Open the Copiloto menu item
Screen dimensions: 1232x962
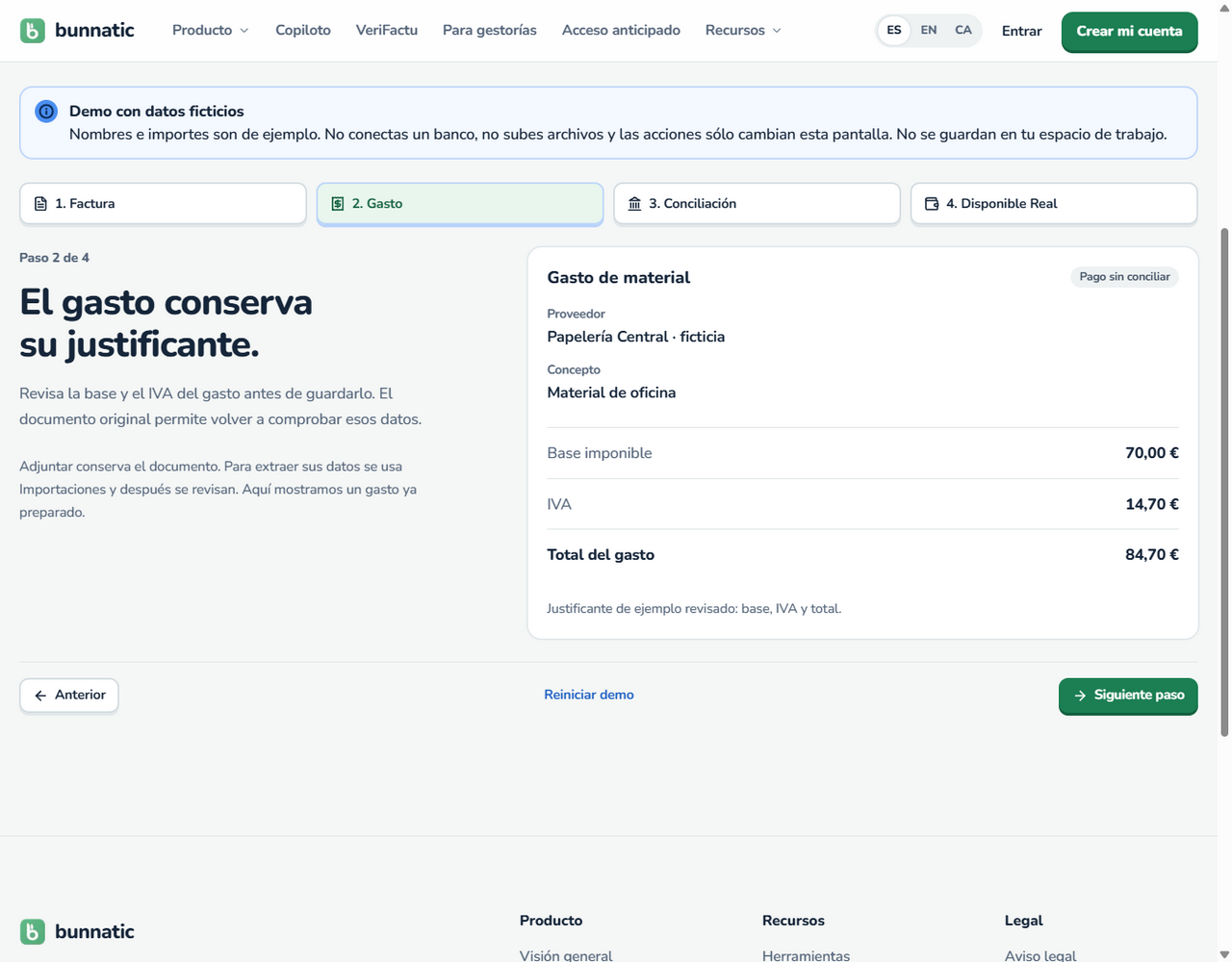click(303, 31)
